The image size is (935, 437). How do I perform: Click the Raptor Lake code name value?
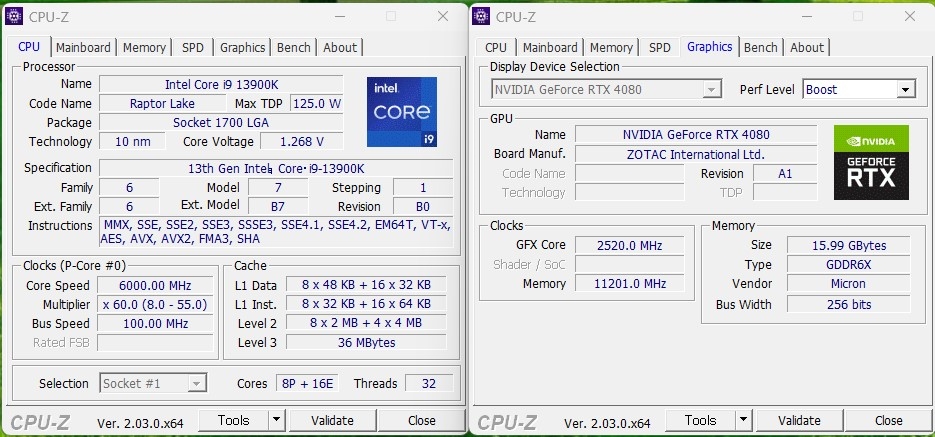(x=162, y=103)
